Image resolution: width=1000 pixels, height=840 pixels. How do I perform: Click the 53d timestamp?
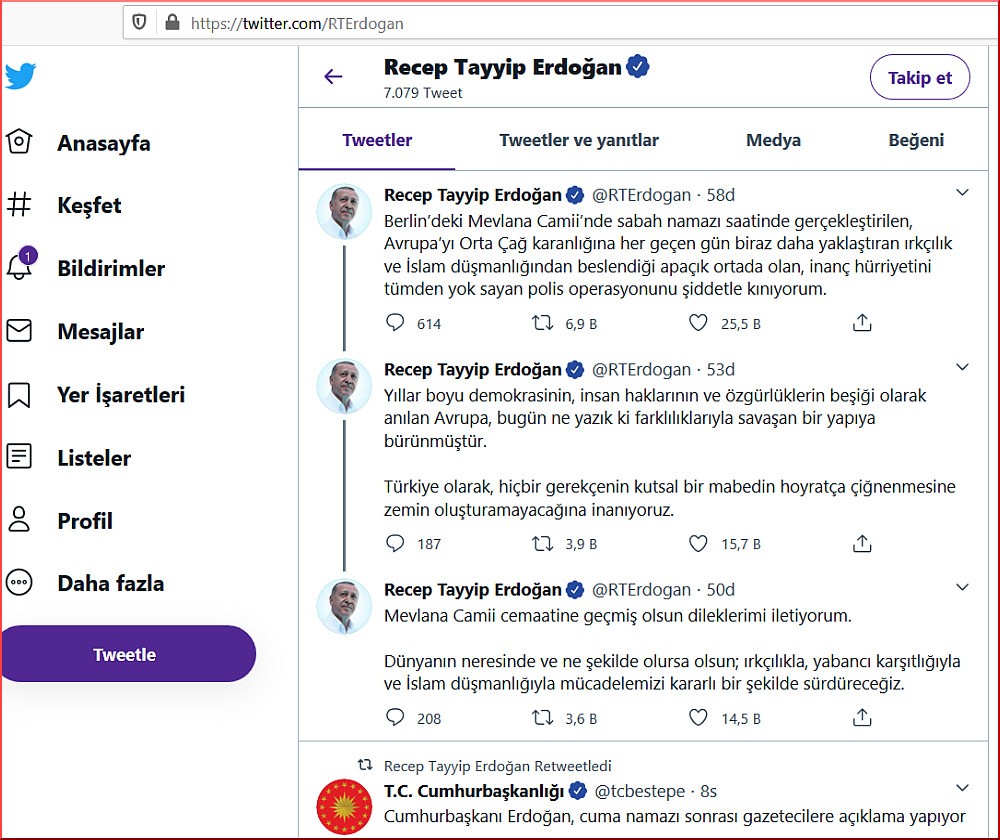[x=721, y=369]
